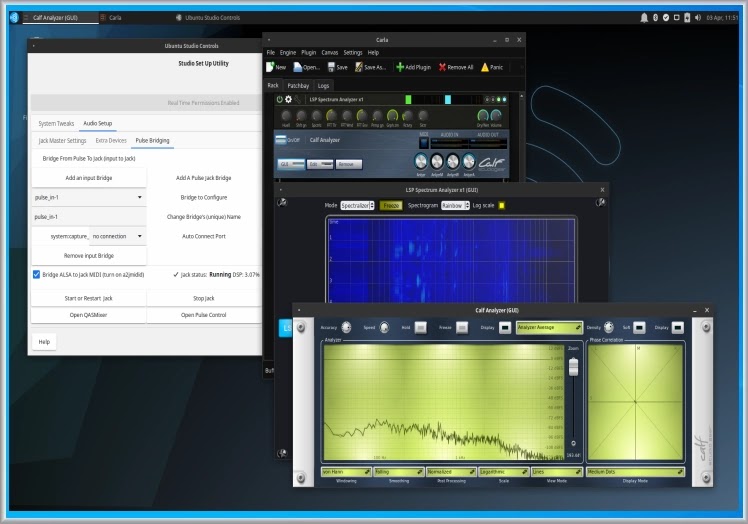This screenshot has width=748, height=524.
Task: Click the Speed knob in Calf Analyzer
Action: (384, 327)
